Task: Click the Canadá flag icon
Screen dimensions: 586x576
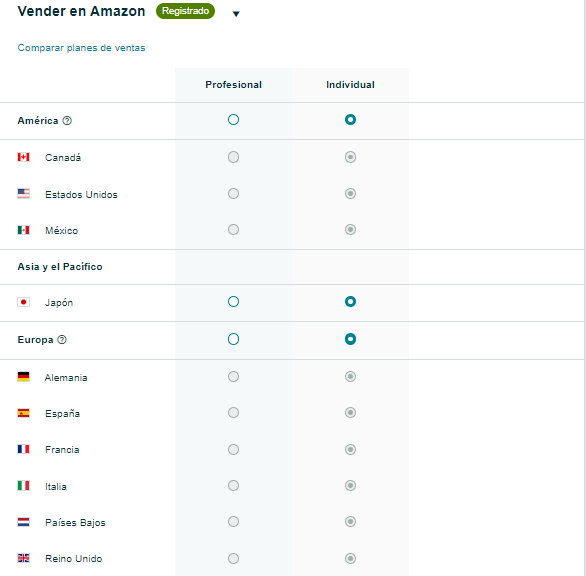Action: coord(24,157)
